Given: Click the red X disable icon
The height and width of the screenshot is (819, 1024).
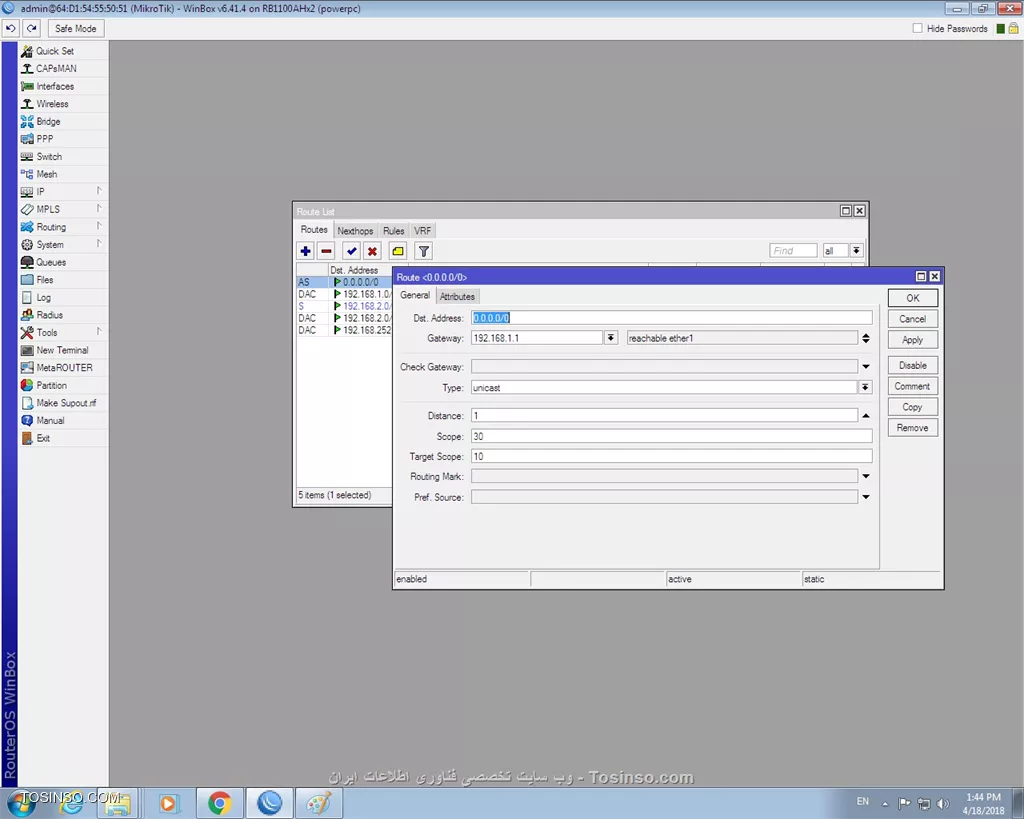Looking at the screenshot, I should tap(372, 251).
